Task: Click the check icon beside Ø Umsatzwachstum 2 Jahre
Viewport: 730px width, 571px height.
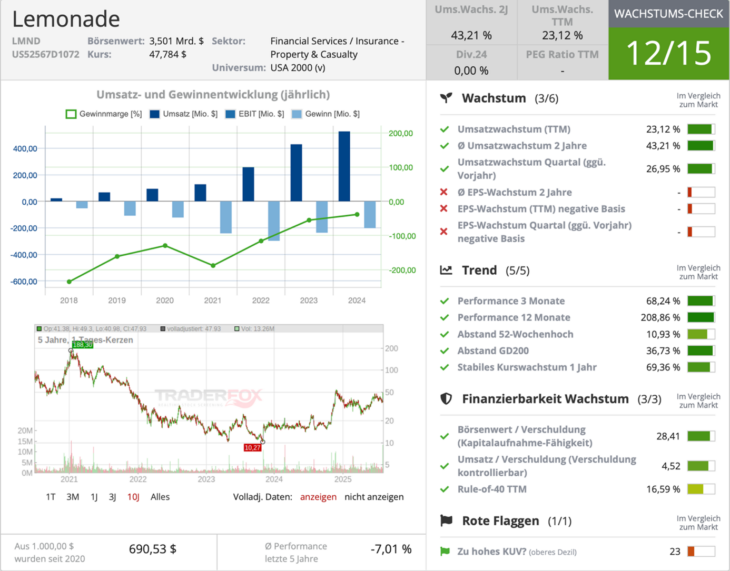Action: 444,146
